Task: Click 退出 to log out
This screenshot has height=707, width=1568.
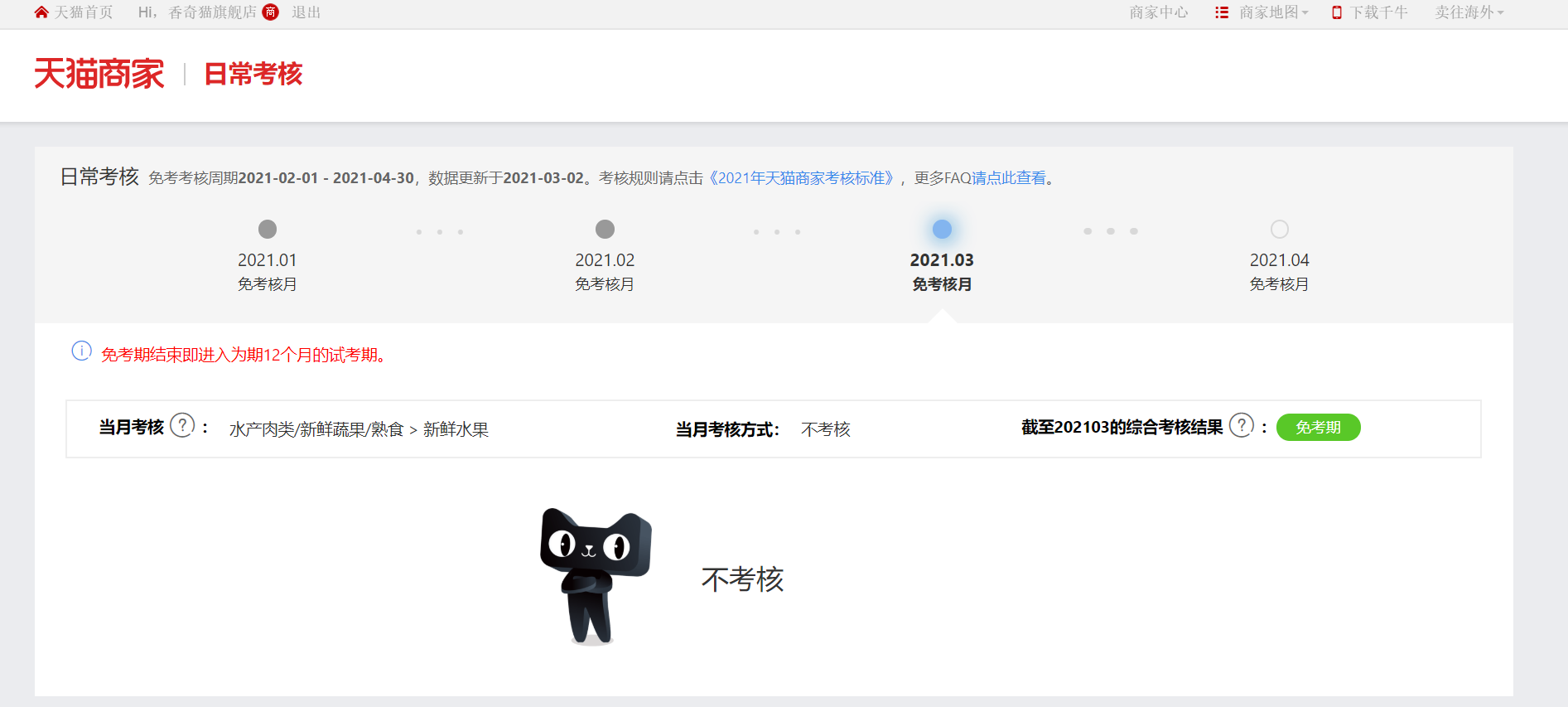Action: (x=306, y=12)
